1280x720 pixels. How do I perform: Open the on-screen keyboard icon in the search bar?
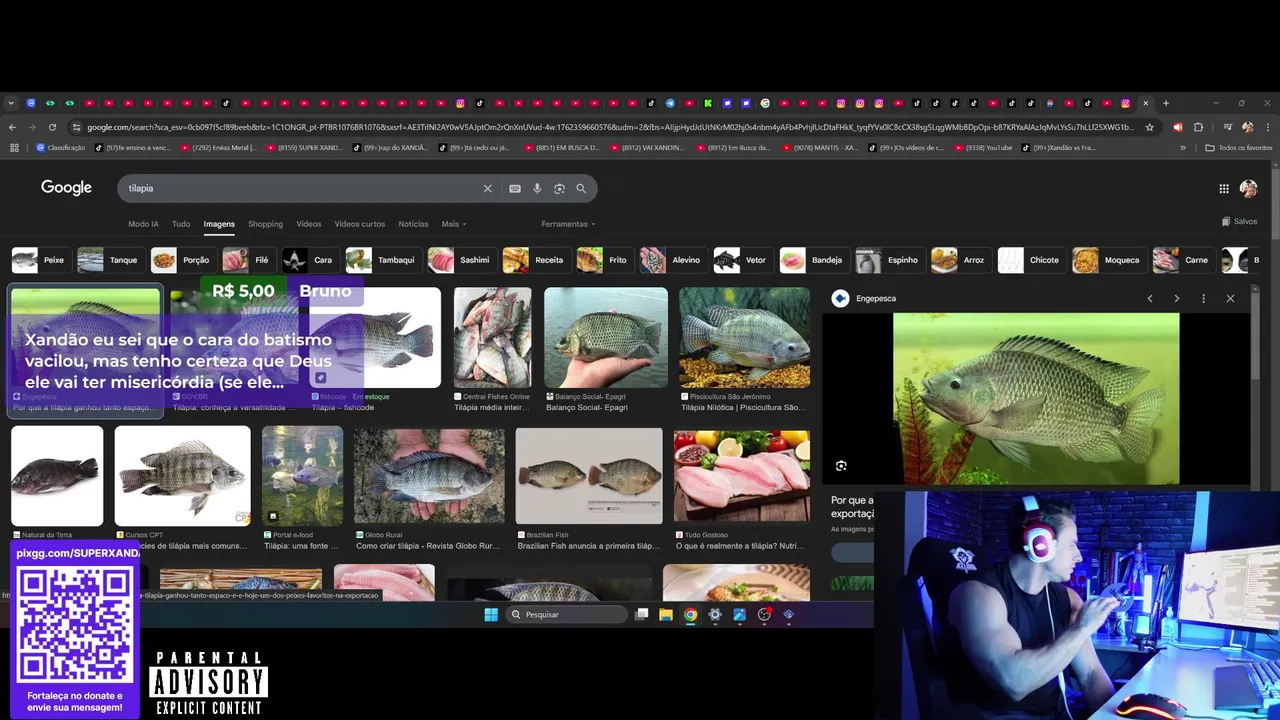tap(515, 188)
